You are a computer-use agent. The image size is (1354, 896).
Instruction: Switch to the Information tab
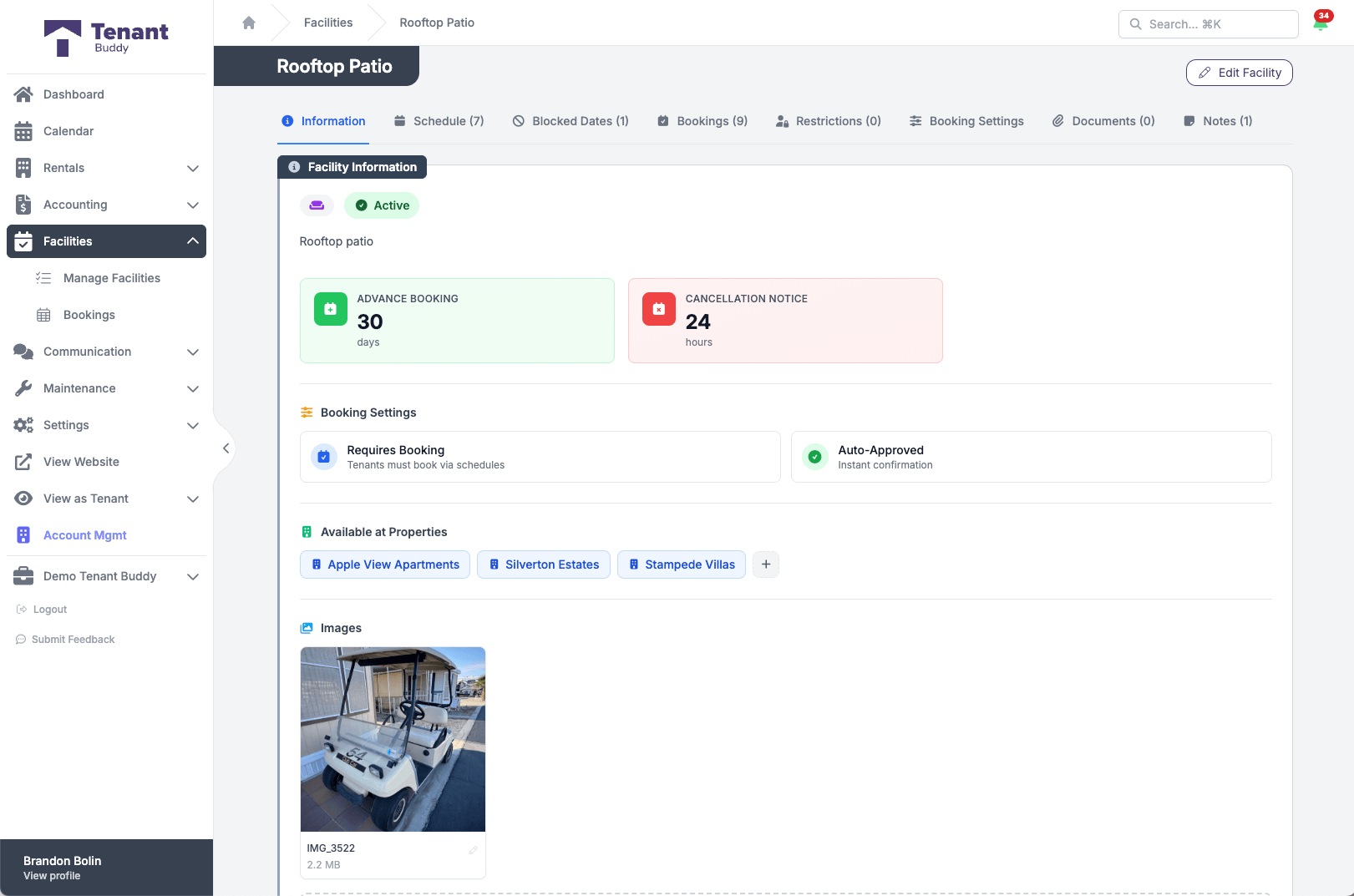point(323,121)
